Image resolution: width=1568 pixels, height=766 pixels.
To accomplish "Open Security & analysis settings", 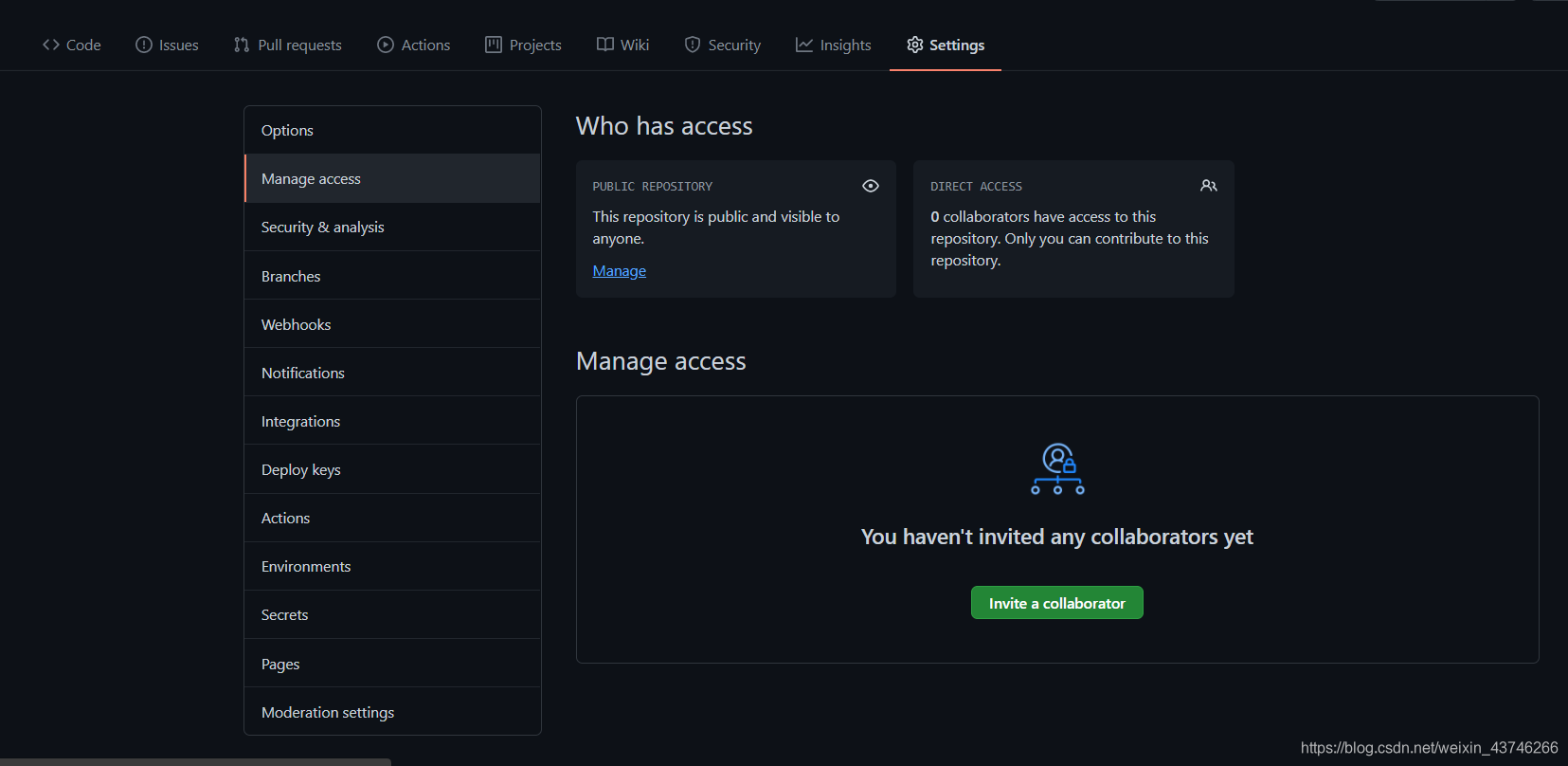I will pyautogui.click(x=392, y=227).
